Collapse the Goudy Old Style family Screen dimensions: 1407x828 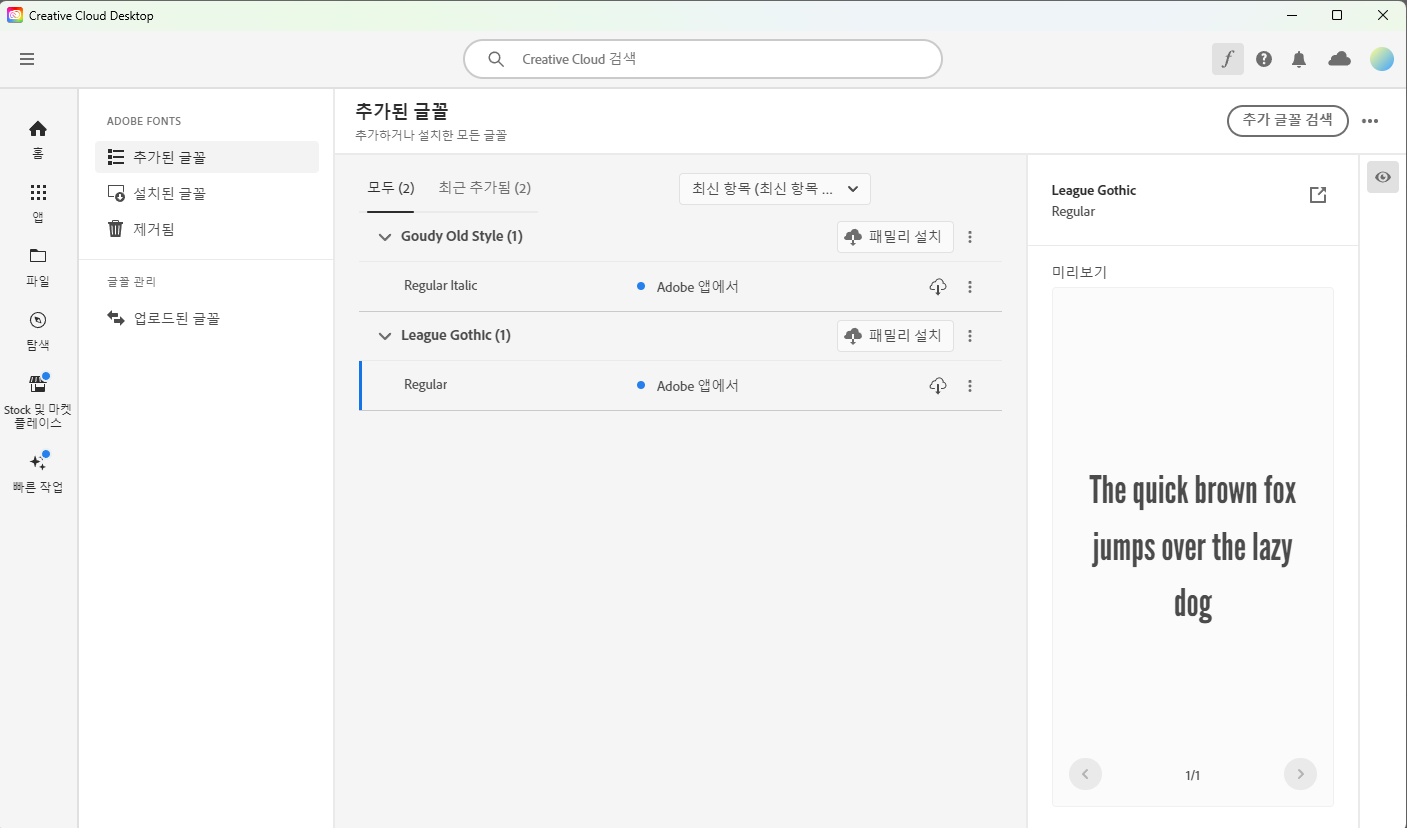coord(384,237)
